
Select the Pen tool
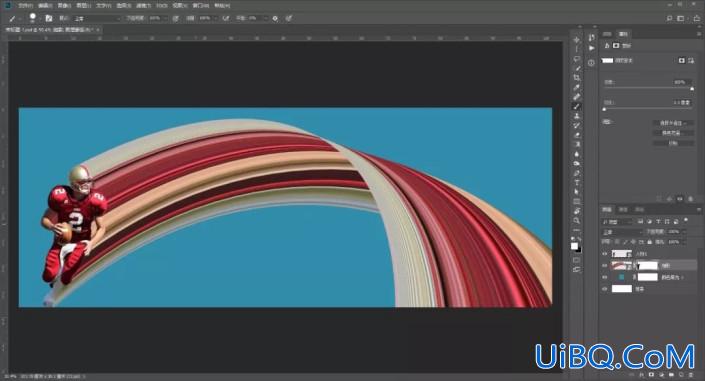coord(577,173)
